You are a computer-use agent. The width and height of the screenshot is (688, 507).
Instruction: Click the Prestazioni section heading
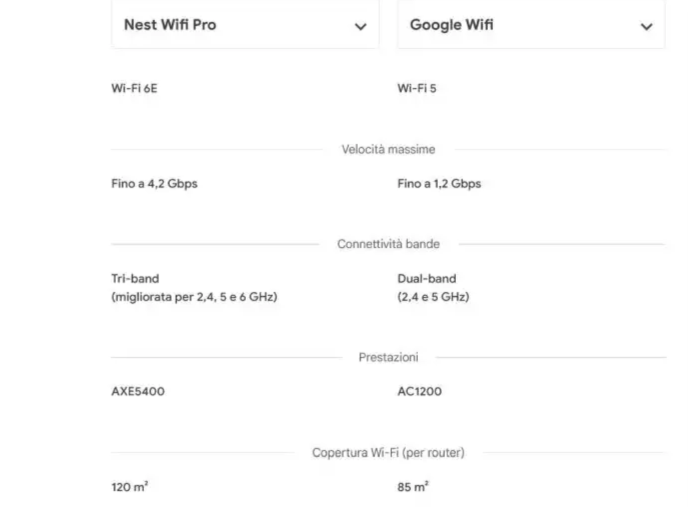388,357
